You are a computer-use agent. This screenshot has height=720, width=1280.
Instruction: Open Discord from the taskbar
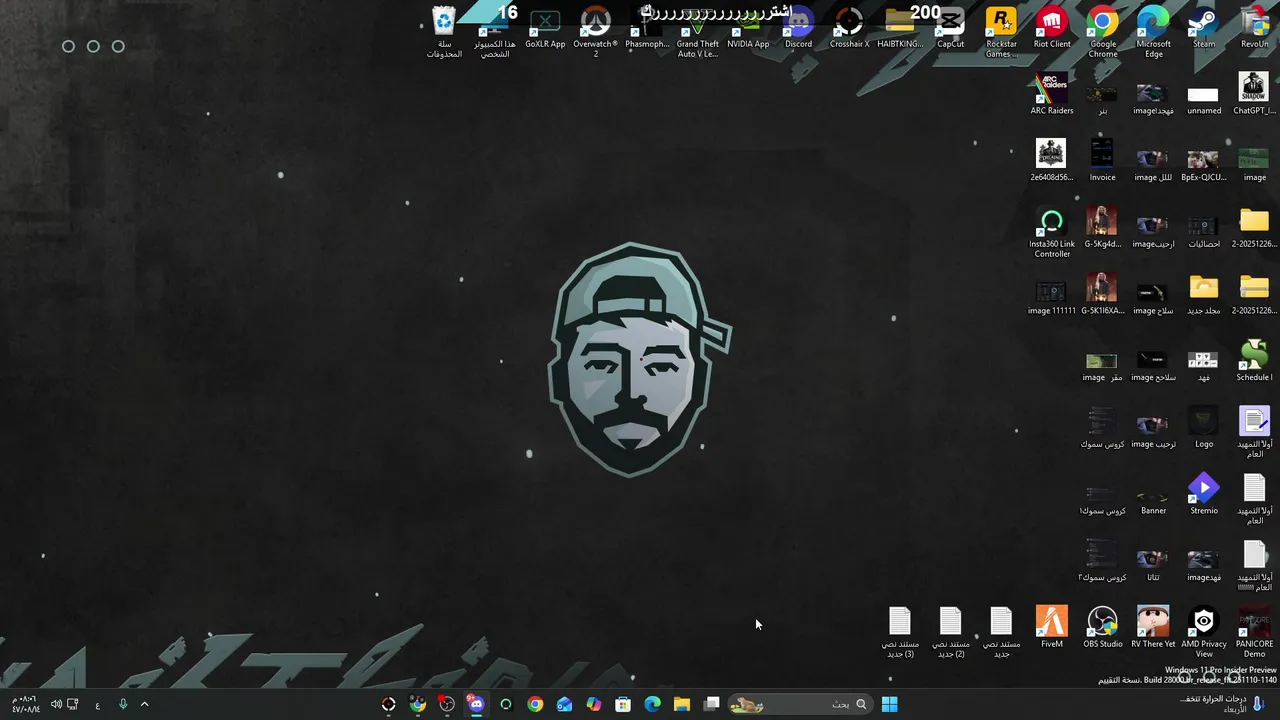(476, 704)
